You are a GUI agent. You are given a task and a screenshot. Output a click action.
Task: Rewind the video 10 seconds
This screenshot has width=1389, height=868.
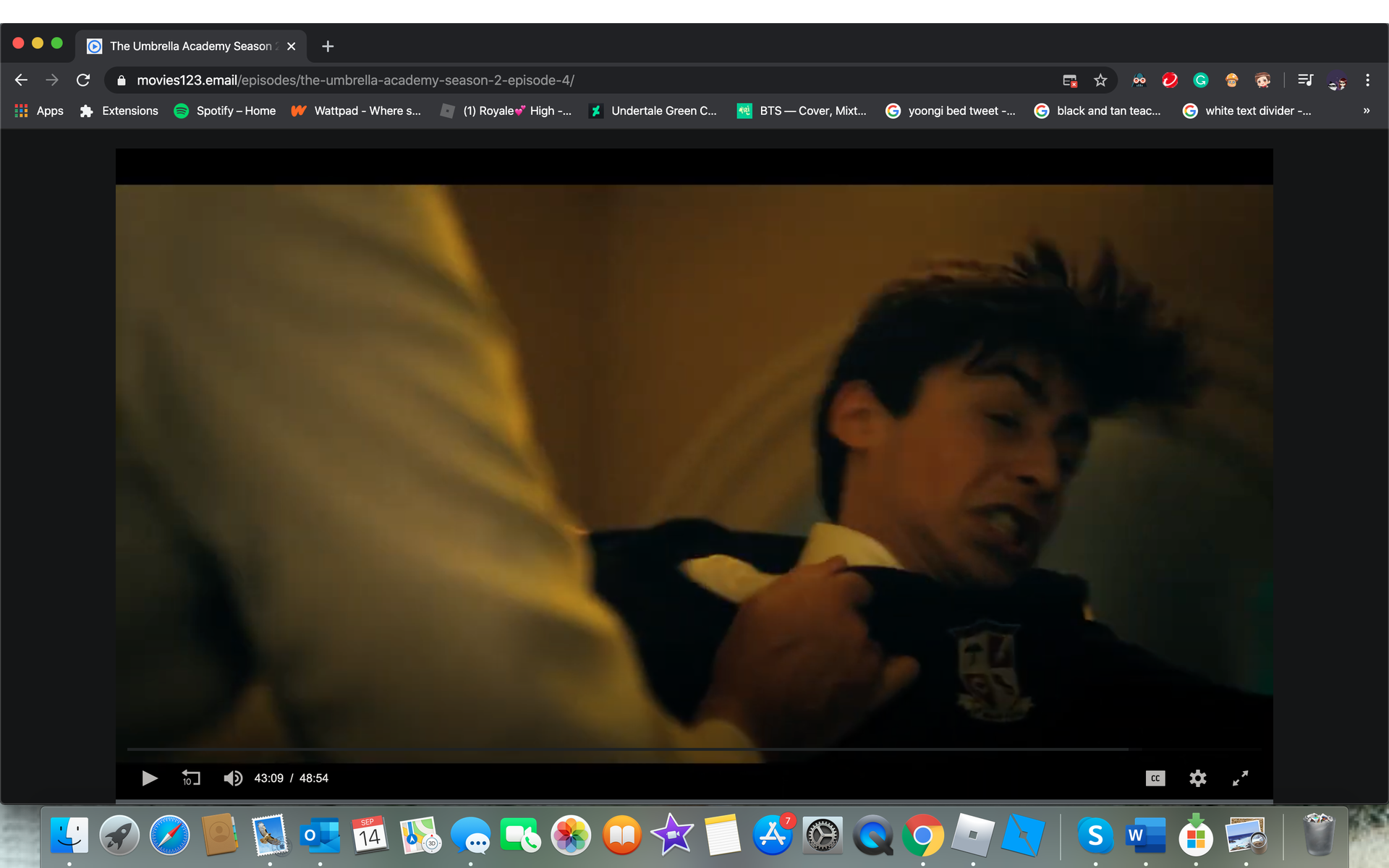191,778
